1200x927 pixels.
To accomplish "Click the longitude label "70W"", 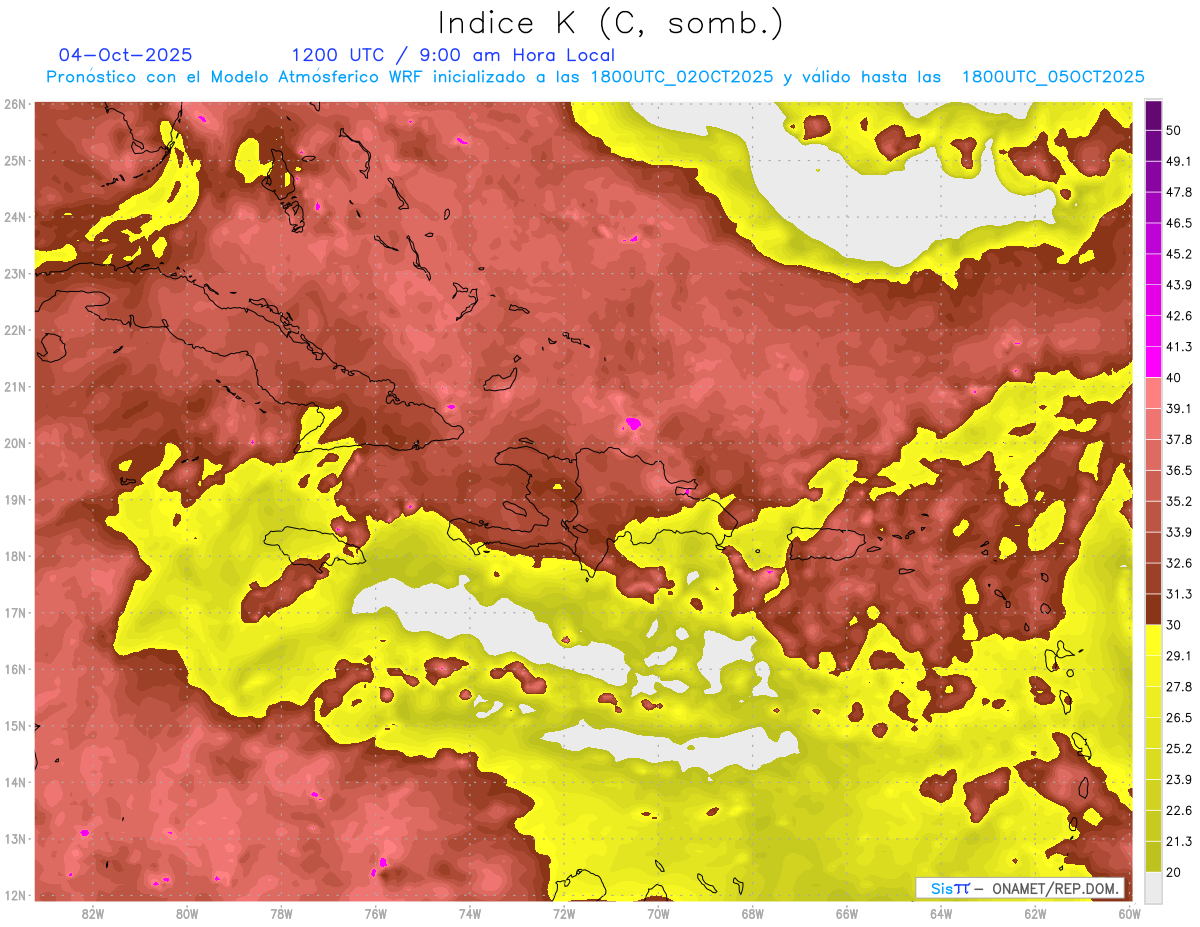I will pyautogui.click(x=658, y=913).
